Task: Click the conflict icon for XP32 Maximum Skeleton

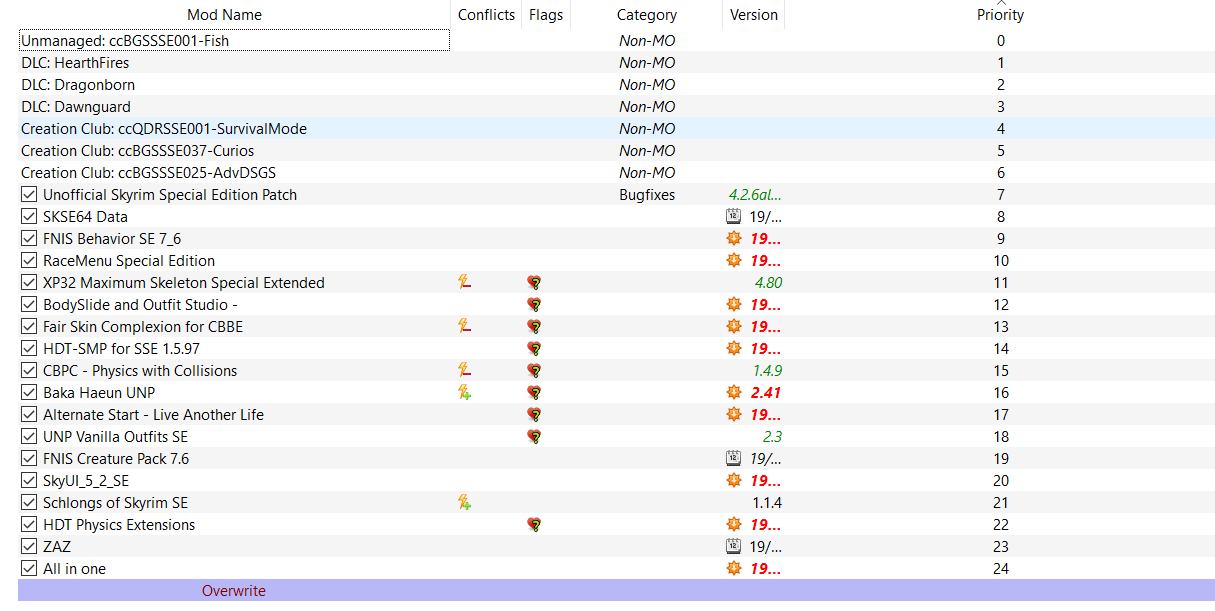Action: (x=464, y=283)
